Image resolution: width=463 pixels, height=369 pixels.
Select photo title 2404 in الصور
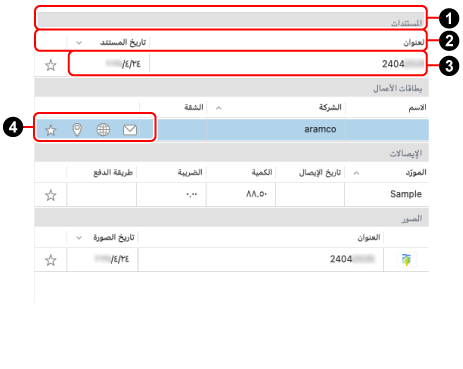pyautogui.click(x=352, y=259)
